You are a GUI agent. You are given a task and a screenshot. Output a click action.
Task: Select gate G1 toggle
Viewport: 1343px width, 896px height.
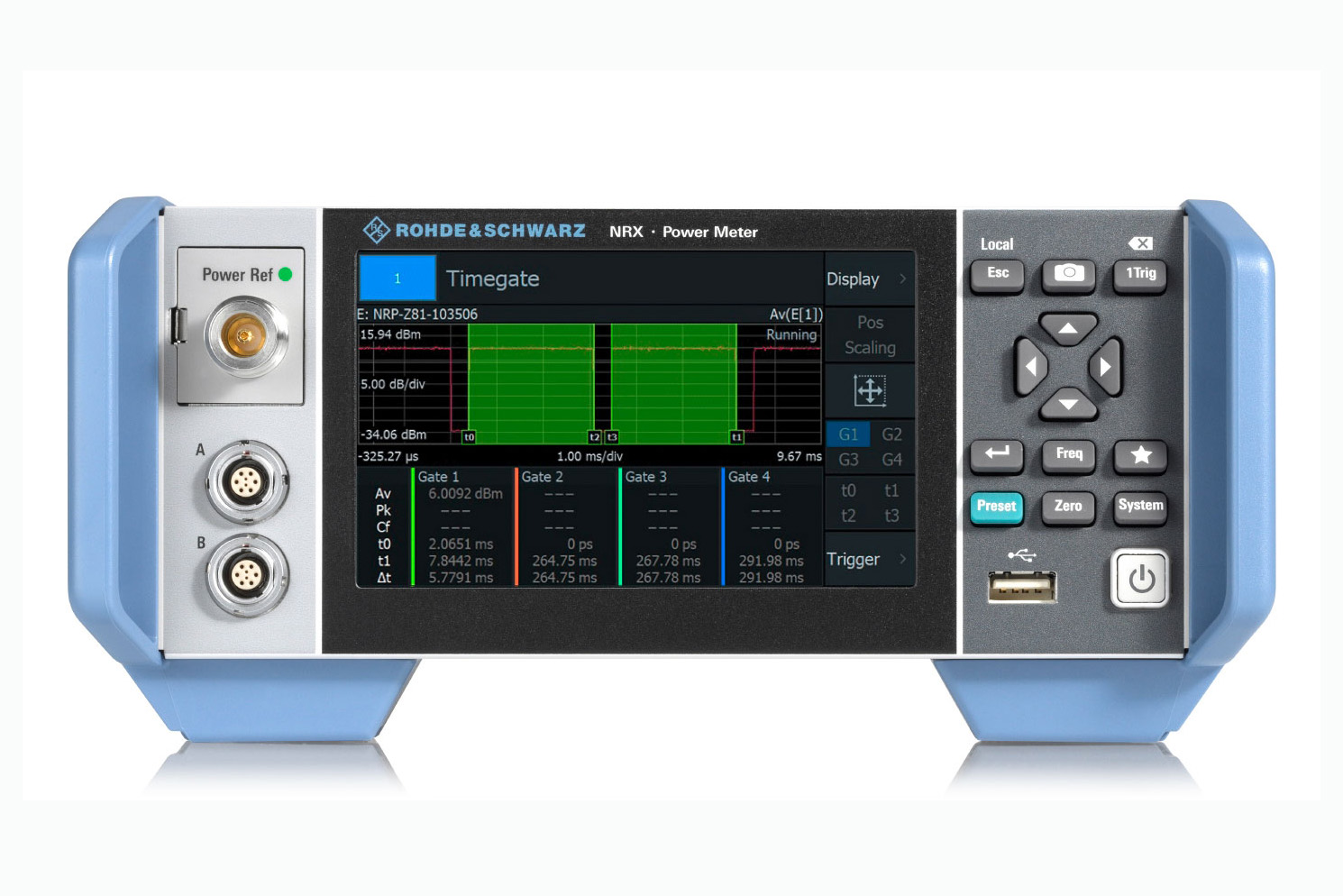pyautogui.click(x=848, y=434)
